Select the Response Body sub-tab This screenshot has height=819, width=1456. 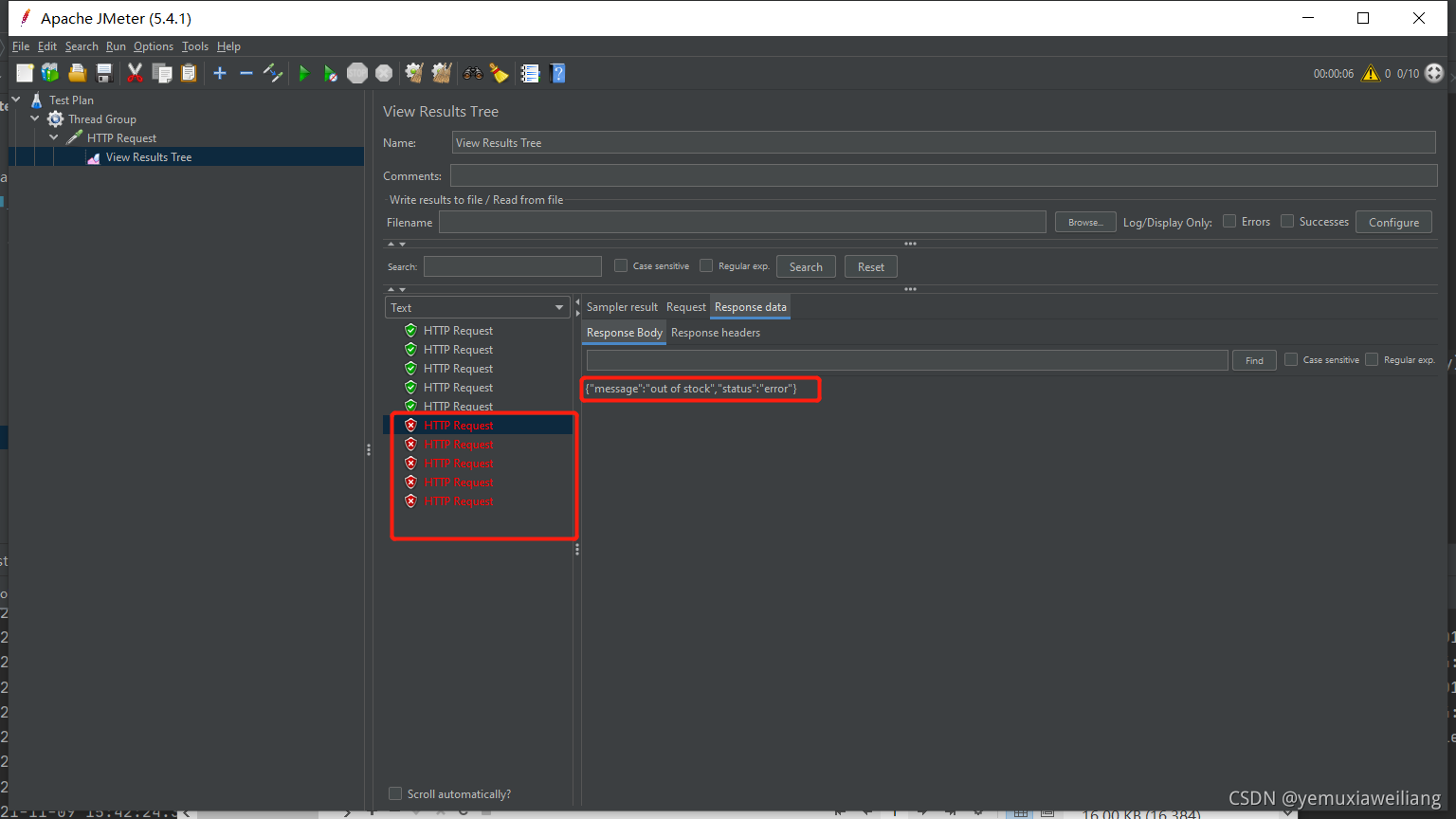click(625, 333)
